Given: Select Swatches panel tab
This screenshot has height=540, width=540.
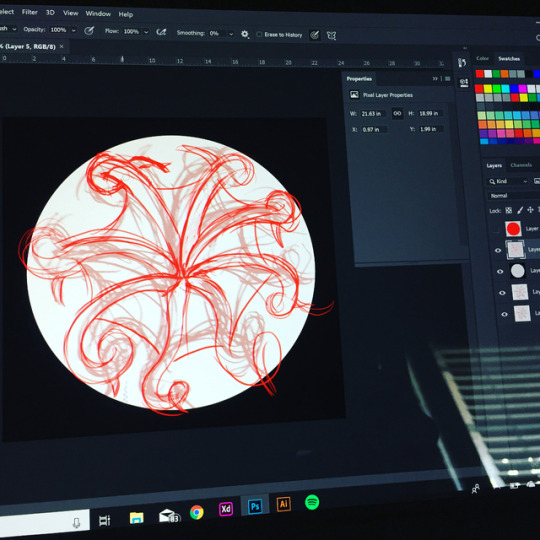Looking at the screenshot, I should [509, 59].
